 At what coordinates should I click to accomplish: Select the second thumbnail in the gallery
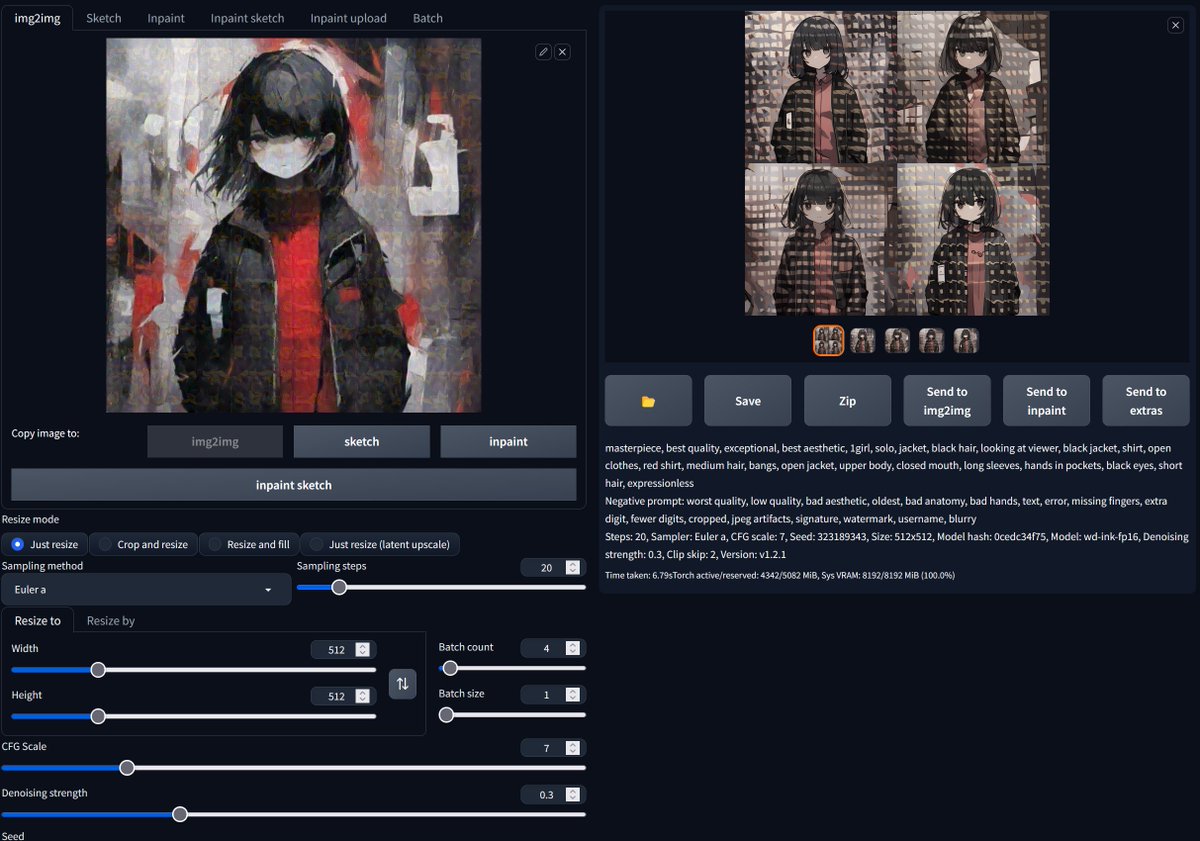coord(862,340)
